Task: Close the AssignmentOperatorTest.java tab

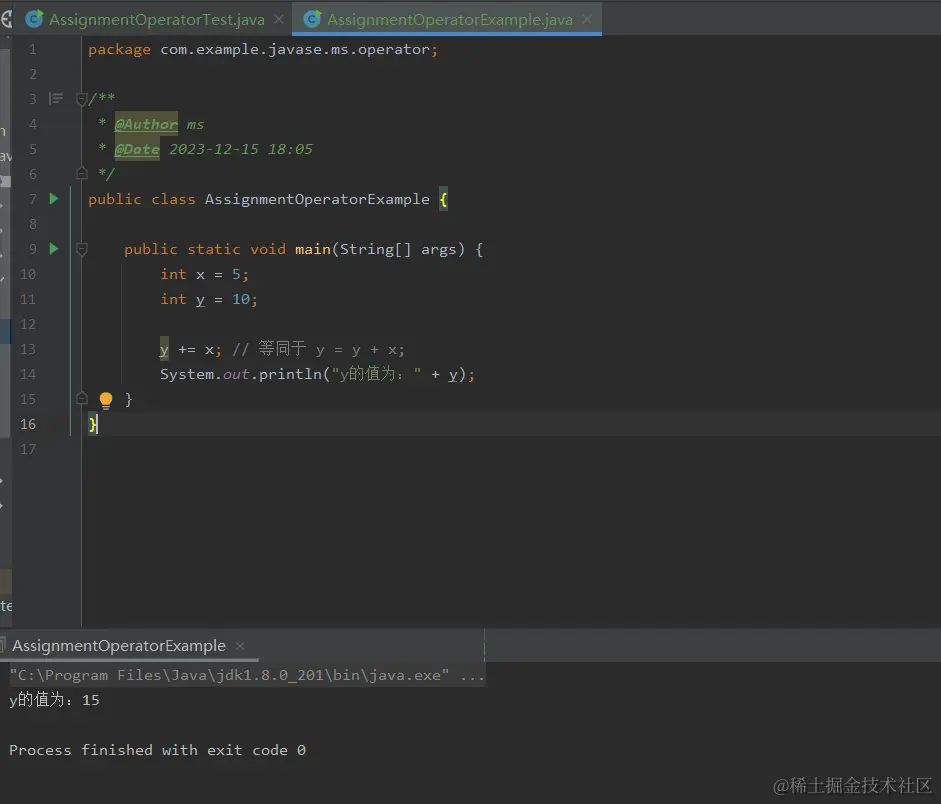Action: 279,19
